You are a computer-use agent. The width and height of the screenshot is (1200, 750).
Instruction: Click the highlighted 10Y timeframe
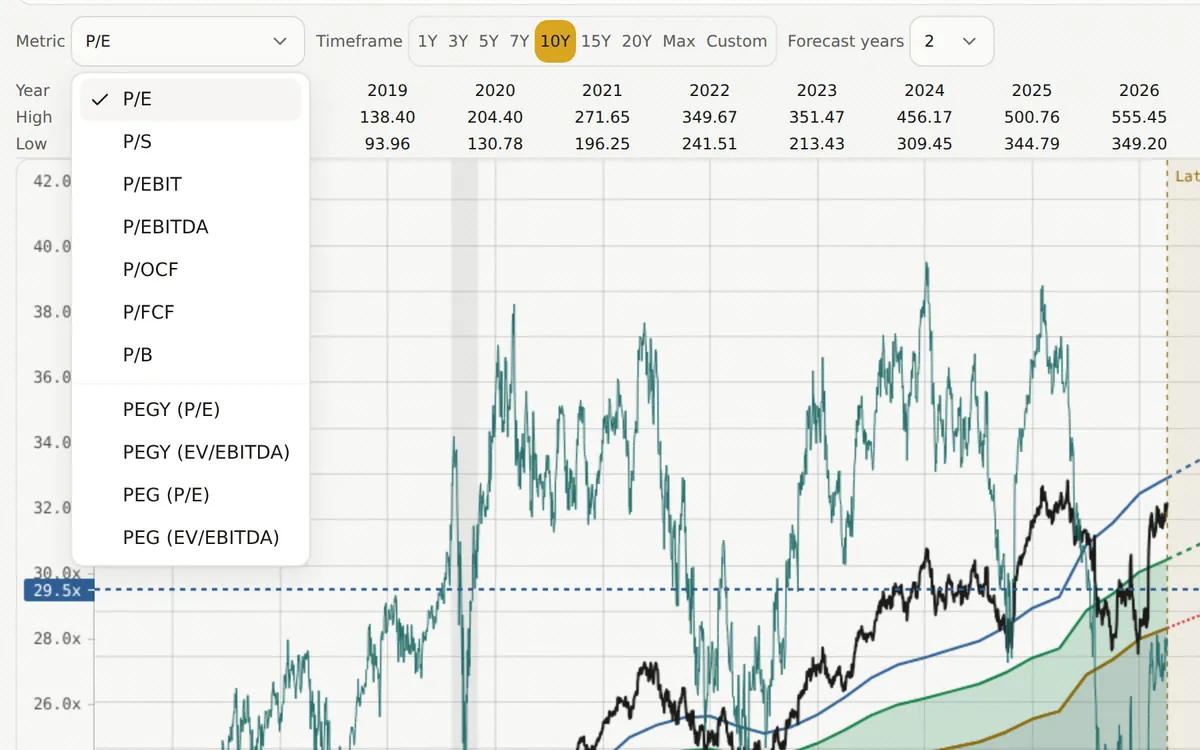point(555,41)
